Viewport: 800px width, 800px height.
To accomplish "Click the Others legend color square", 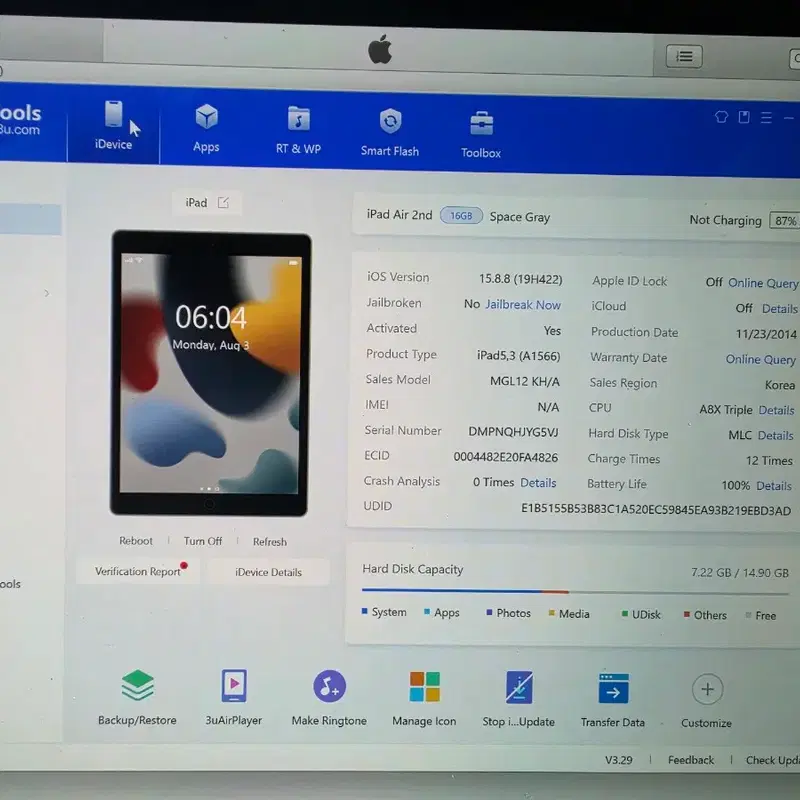I will (x=687, y=614).
